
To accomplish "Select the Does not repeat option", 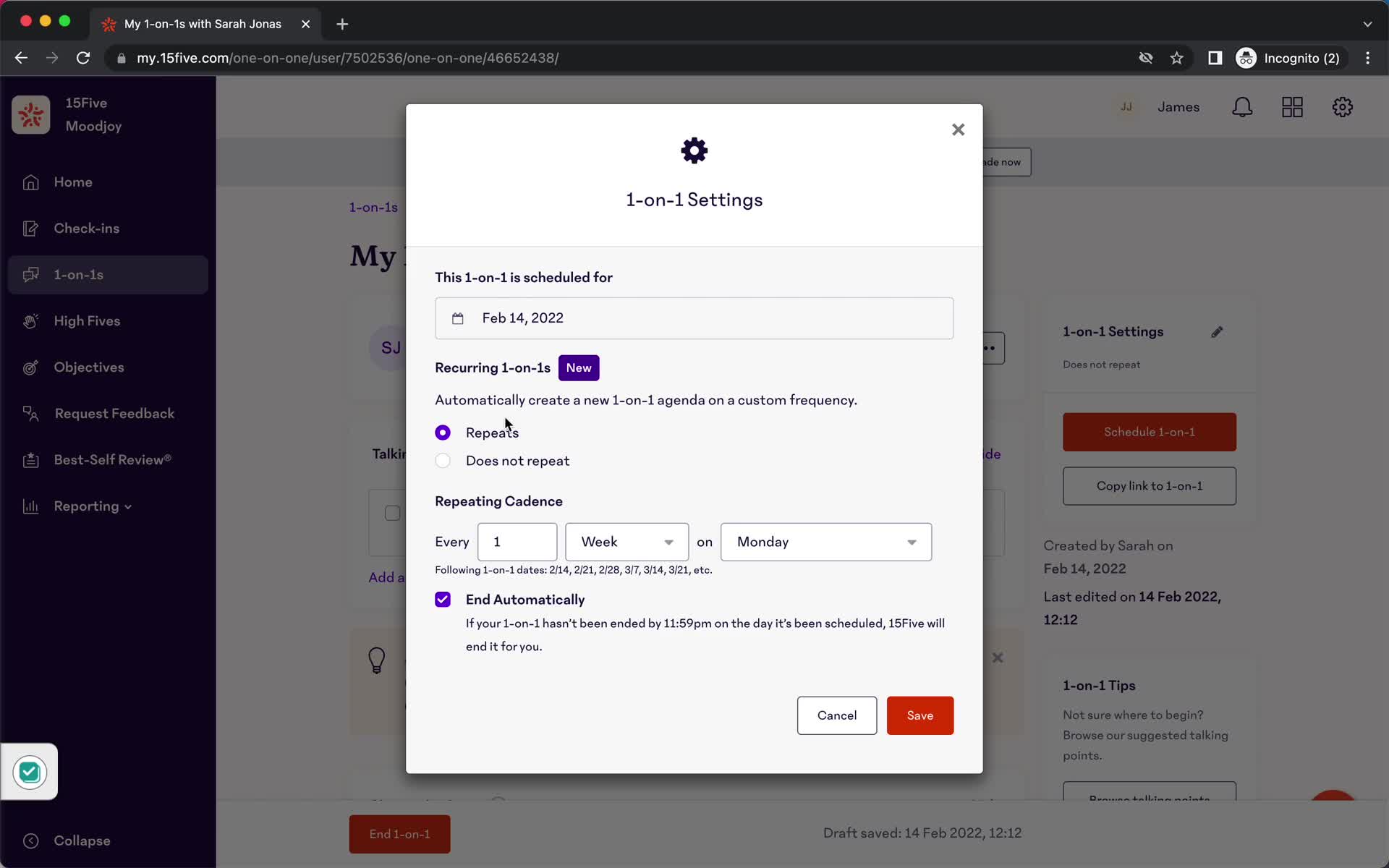I will pos(443,461).
